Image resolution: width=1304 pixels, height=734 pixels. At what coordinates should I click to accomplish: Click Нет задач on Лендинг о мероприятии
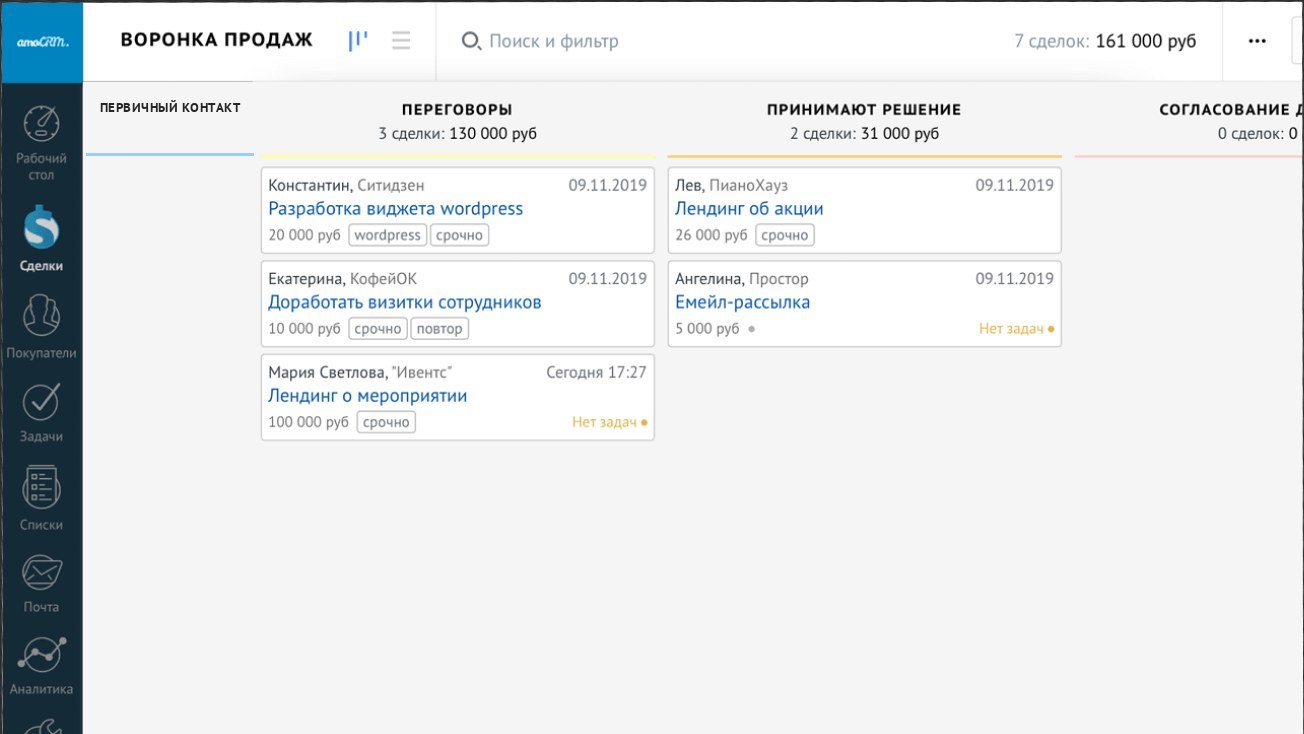[609, 422]
